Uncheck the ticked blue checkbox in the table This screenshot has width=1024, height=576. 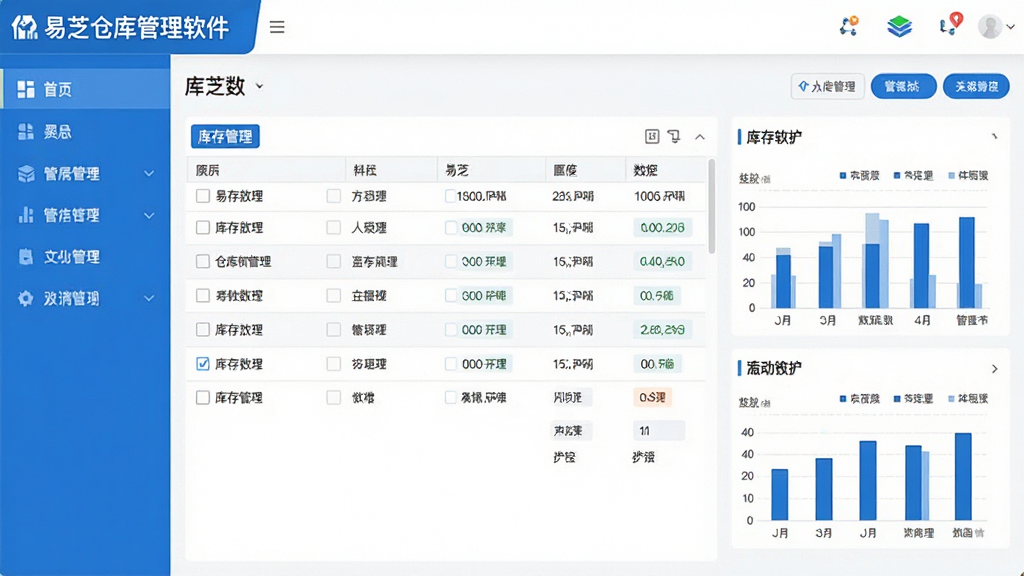(202, 364)
